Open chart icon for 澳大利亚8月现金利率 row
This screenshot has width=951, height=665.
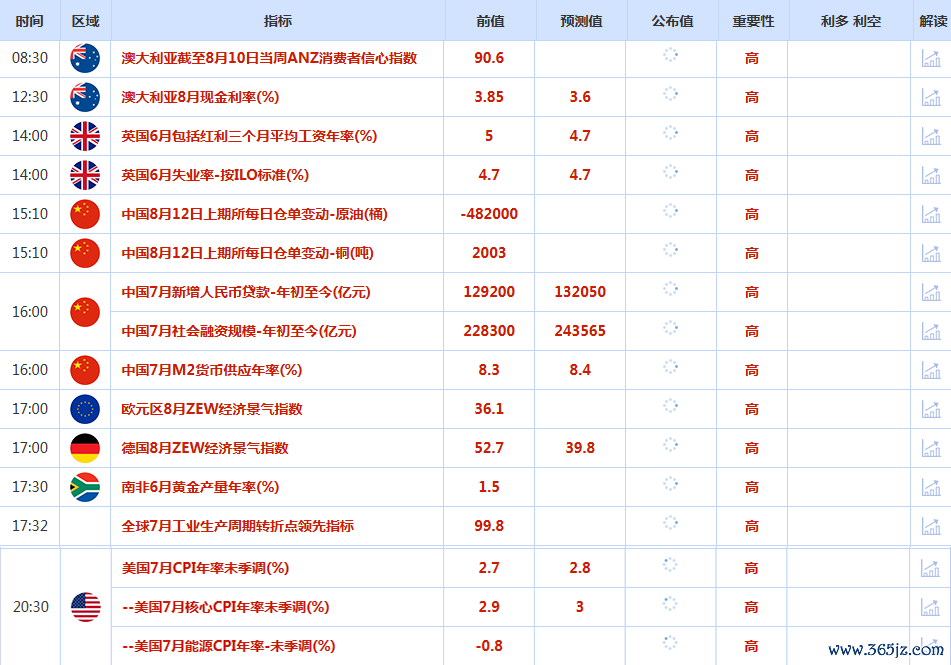(x=930, y=97)
